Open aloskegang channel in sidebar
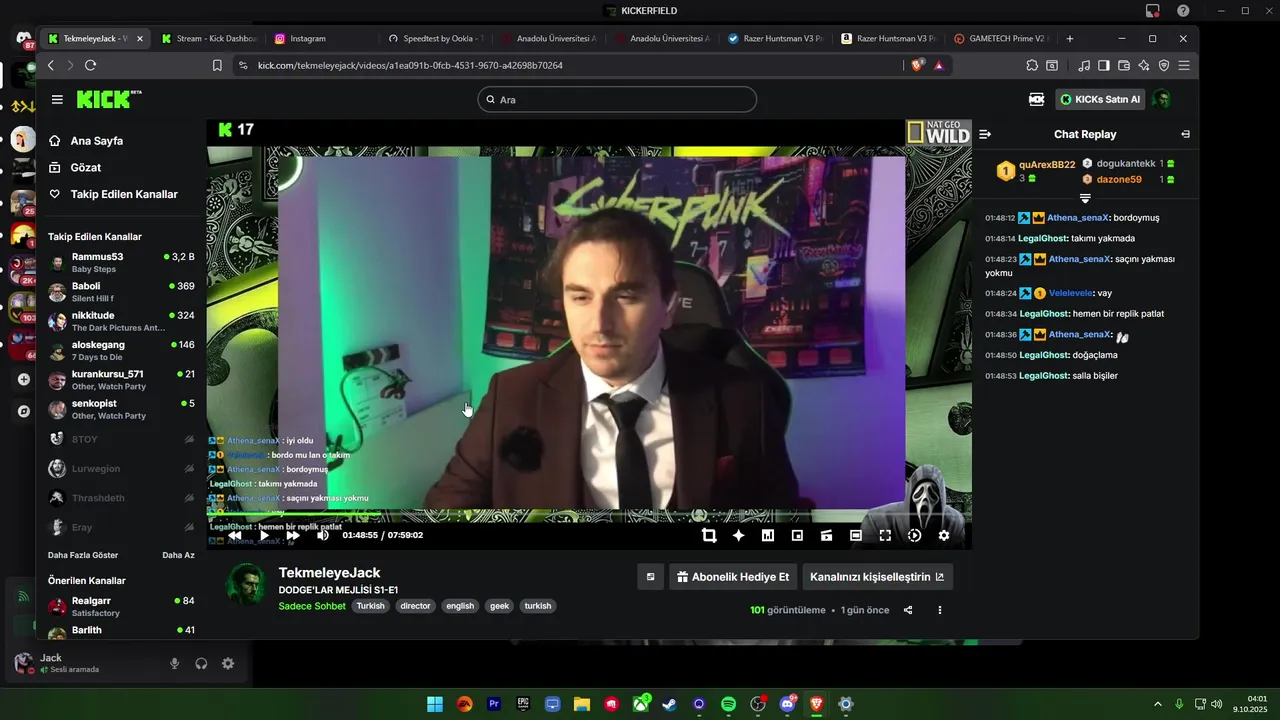This screenshot has height=720, width=1280. pyautogui.click(x=122, y=350)
